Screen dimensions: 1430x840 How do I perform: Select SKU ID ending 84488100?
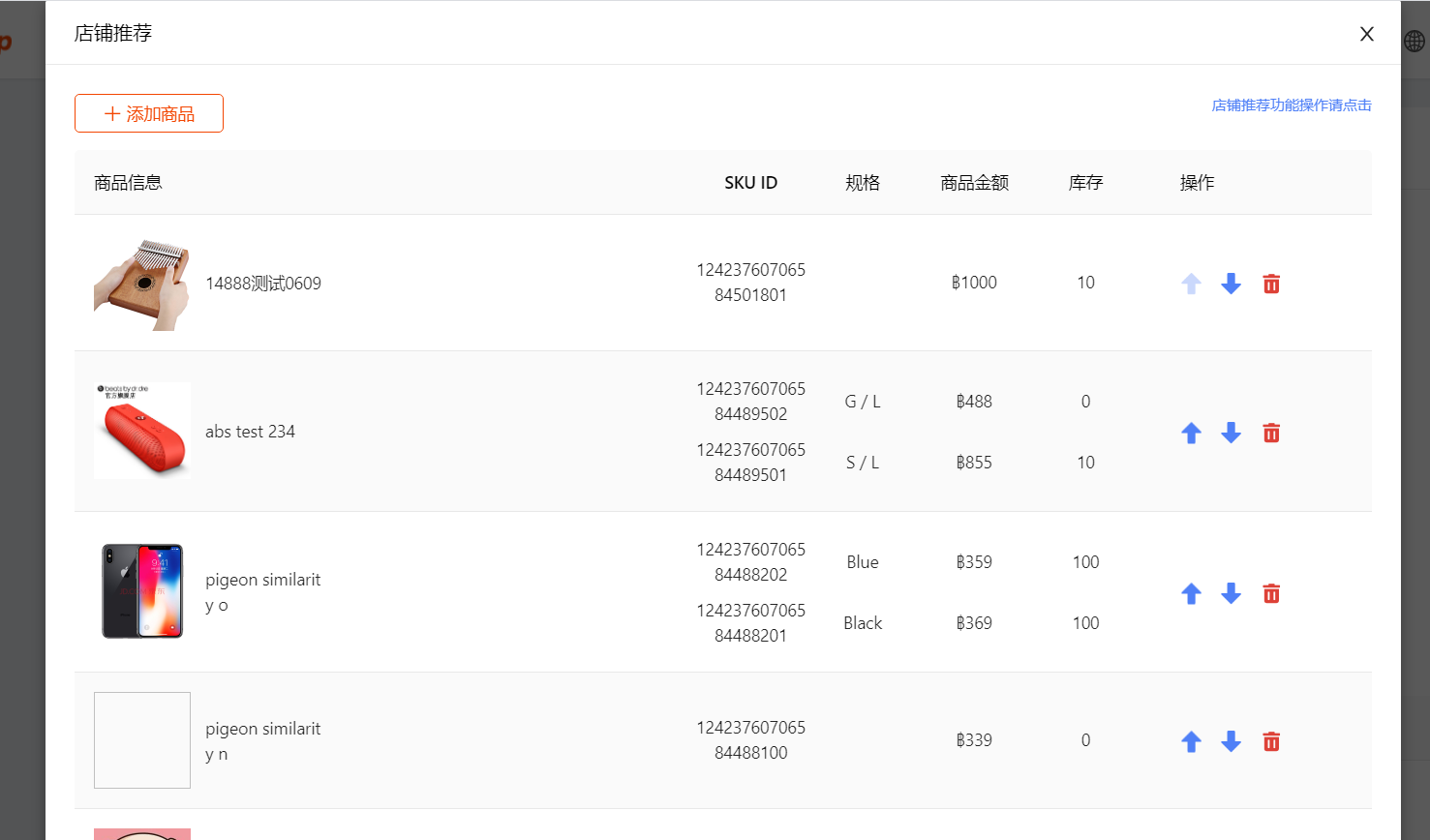click(751, 740)
